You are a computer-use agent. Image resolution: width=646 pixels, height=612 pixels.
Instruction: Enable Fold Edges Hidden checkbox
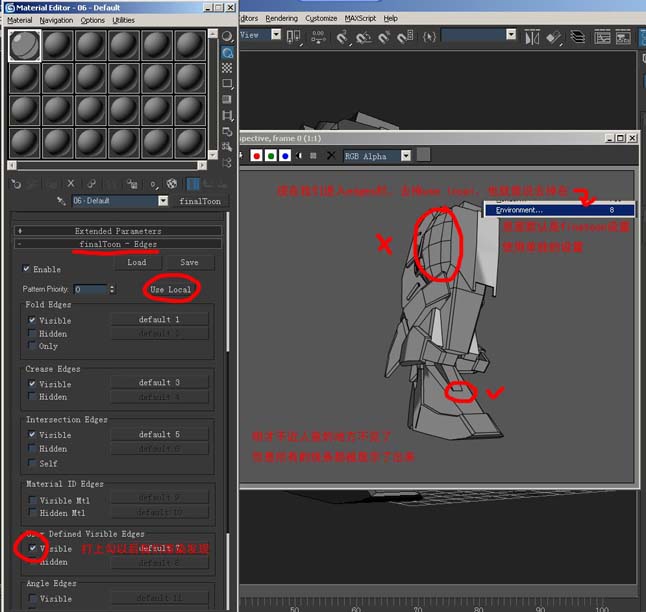tap(32, 333)
